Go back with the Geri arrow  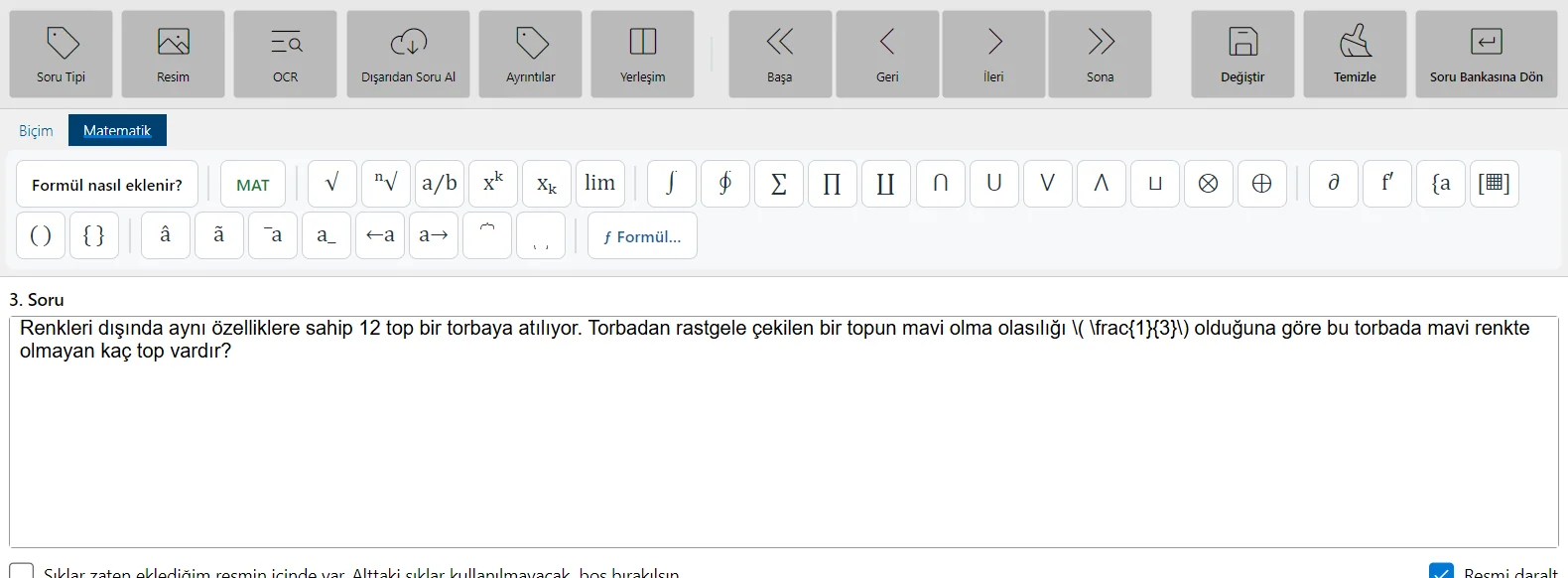[887, 55]
